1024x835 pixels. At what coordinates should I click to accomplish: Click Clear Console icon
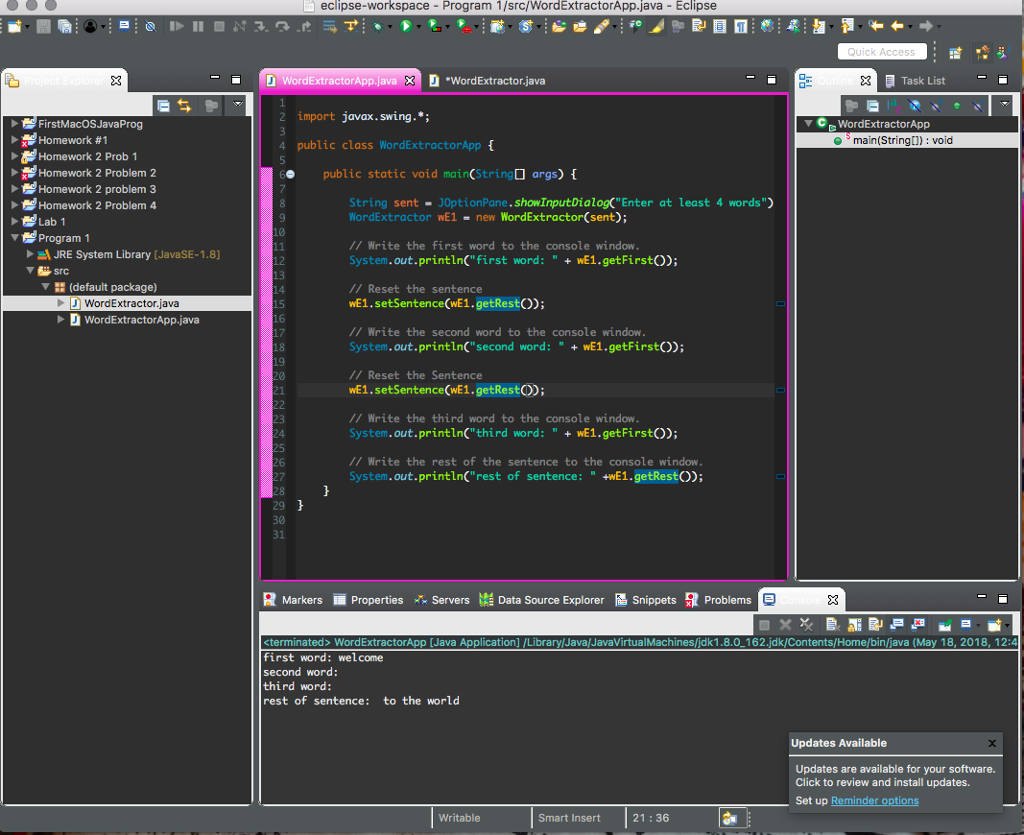point(832,625)
